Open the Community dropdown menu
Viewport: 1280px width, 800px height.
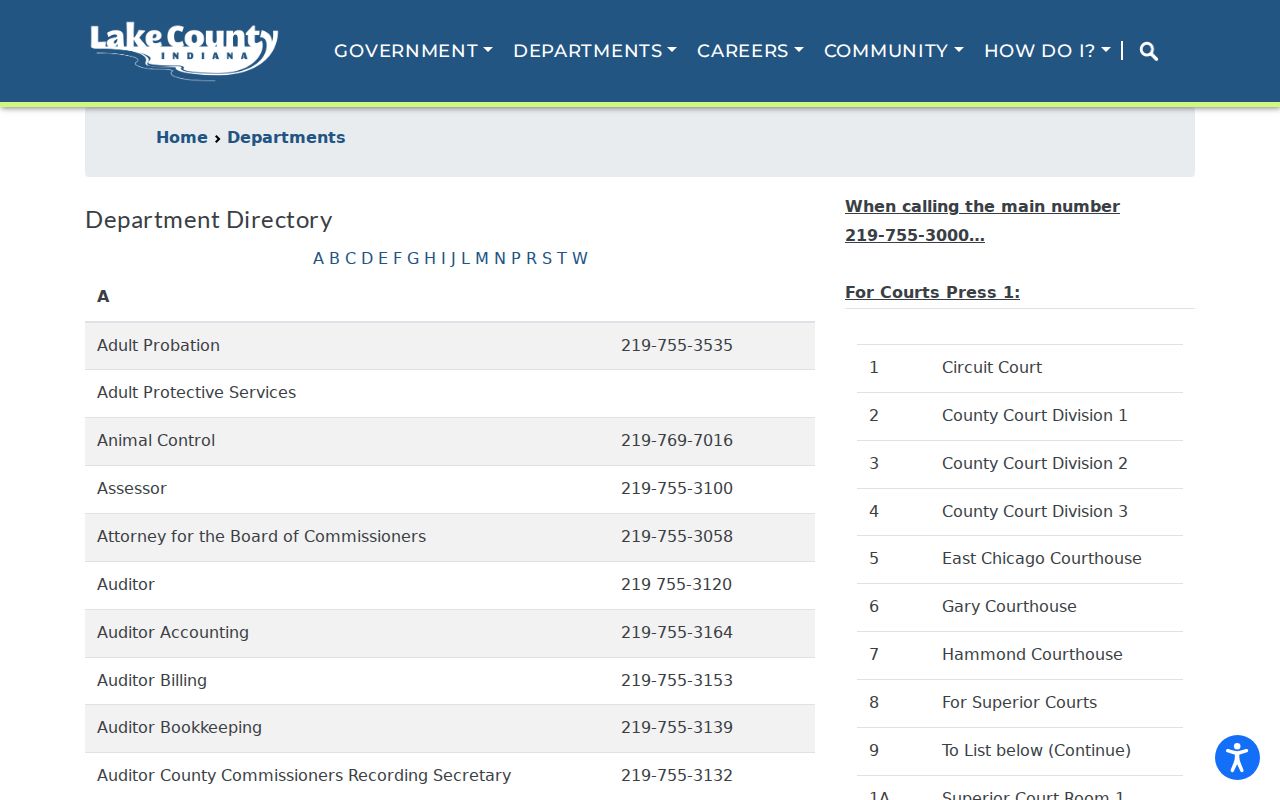tap(894, 51)
